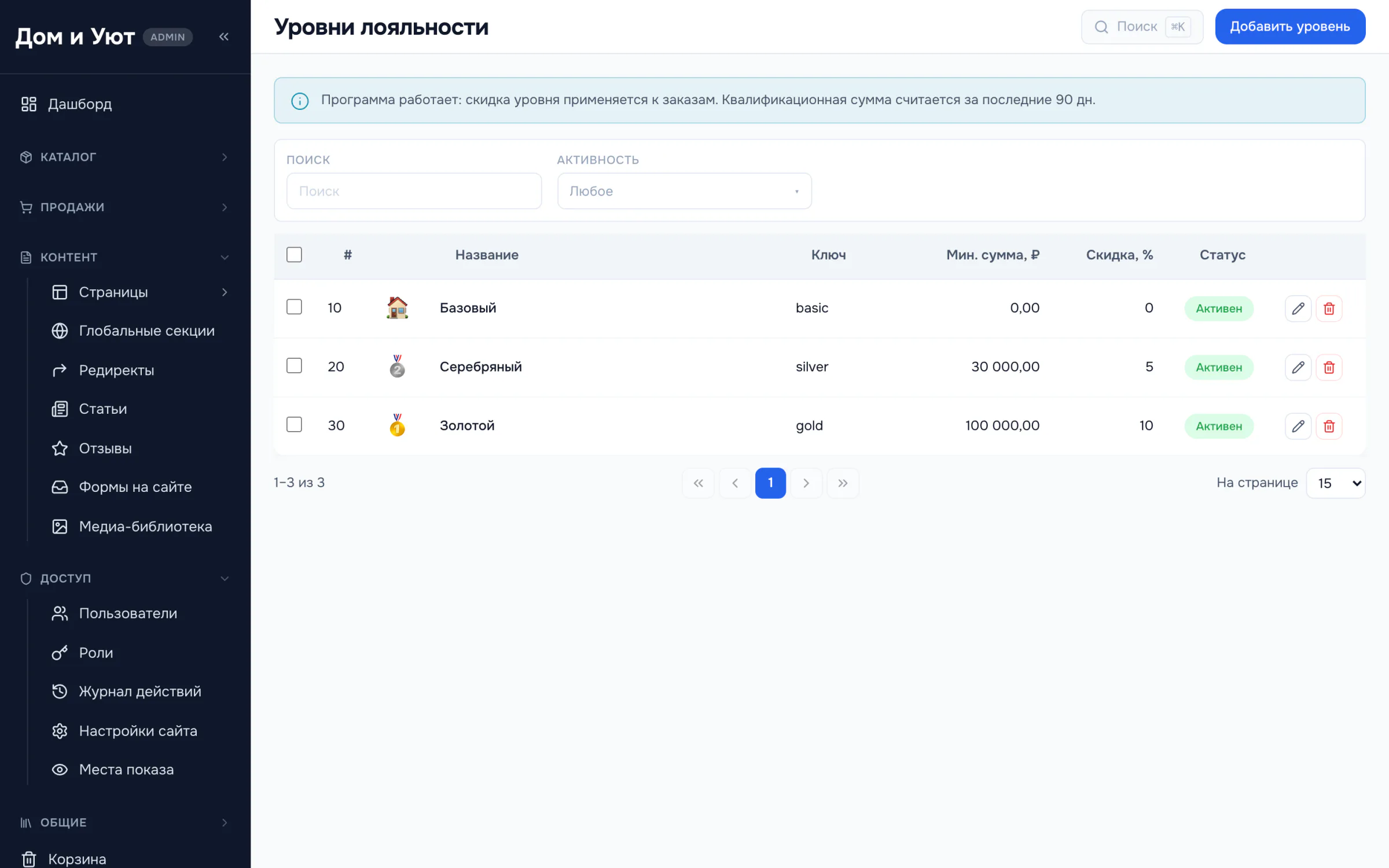Open Журнал действий menu item
The height and width of the screenshot is (868, 1389).
point(139,692)
